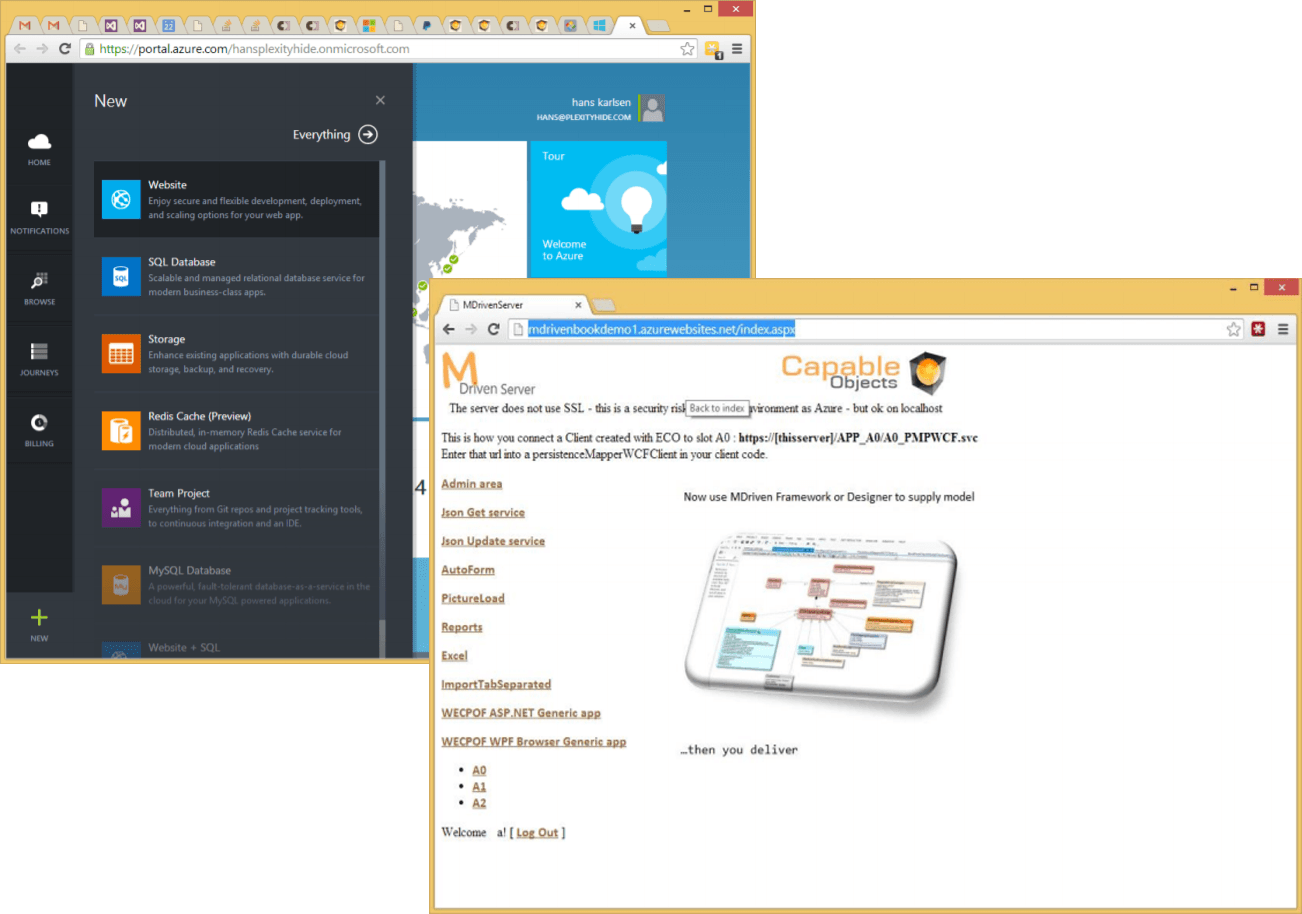Click MDrivenServer address bar URL
The height and width of the screenshot is (914, 1302).
(661, 329)
